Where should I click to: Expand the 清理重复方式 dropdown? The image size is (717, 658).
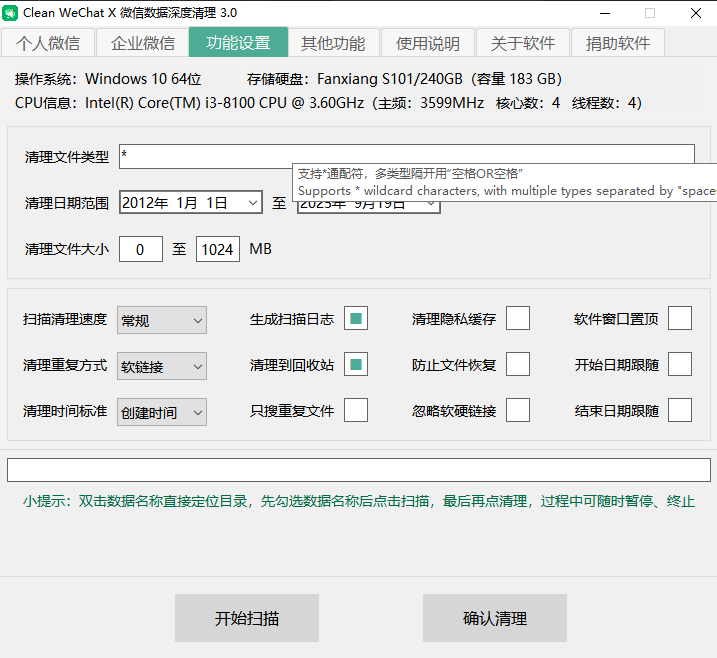[x=162, y=366]
